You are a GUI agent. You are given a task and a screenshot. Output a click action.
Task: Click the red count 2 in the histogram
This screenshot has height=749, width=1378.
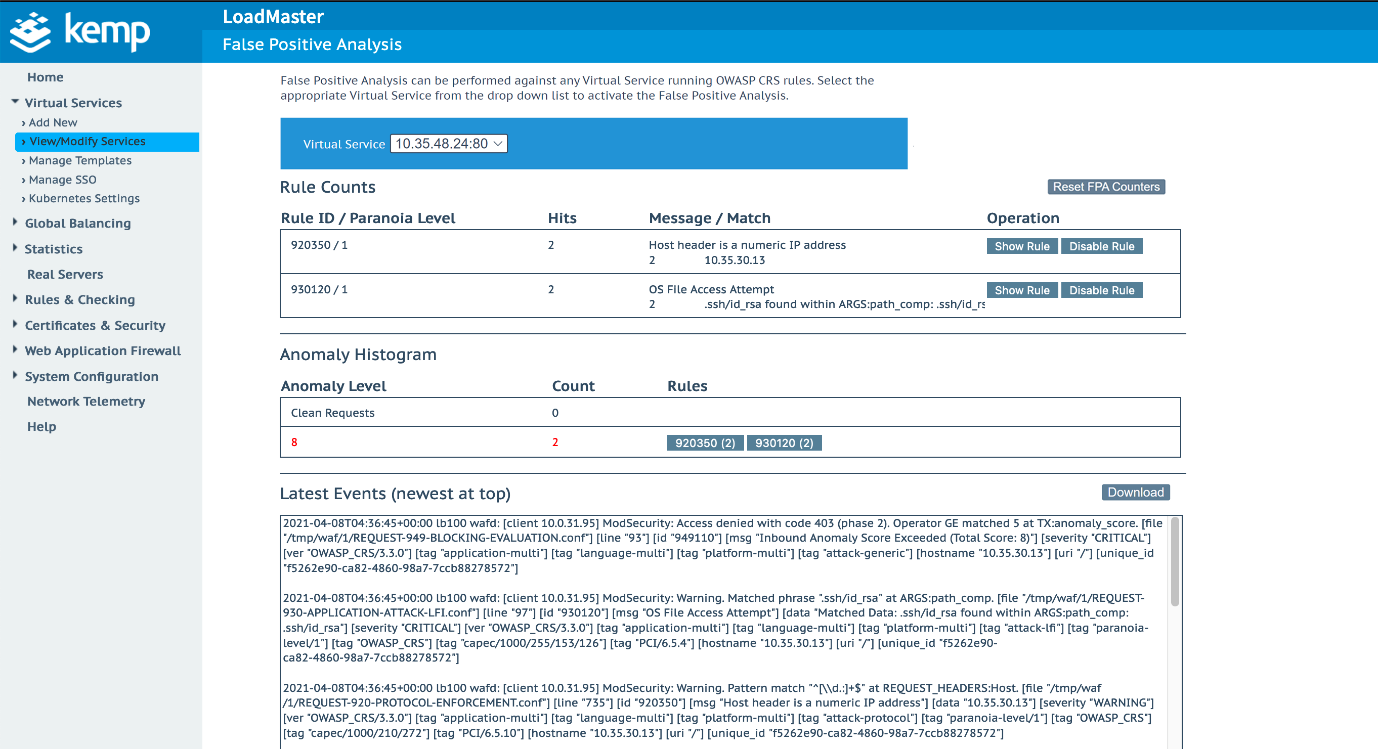(555, 442)
